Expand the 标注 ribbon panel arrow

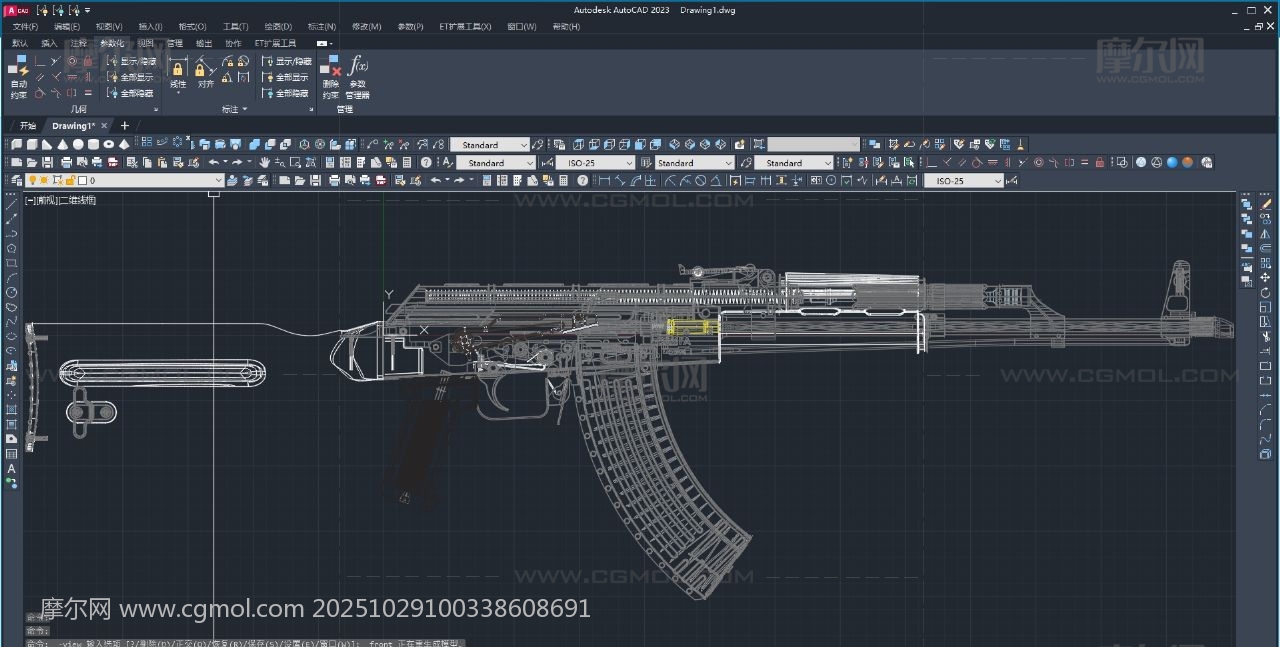pyautogui.click(x=245, y=109)
